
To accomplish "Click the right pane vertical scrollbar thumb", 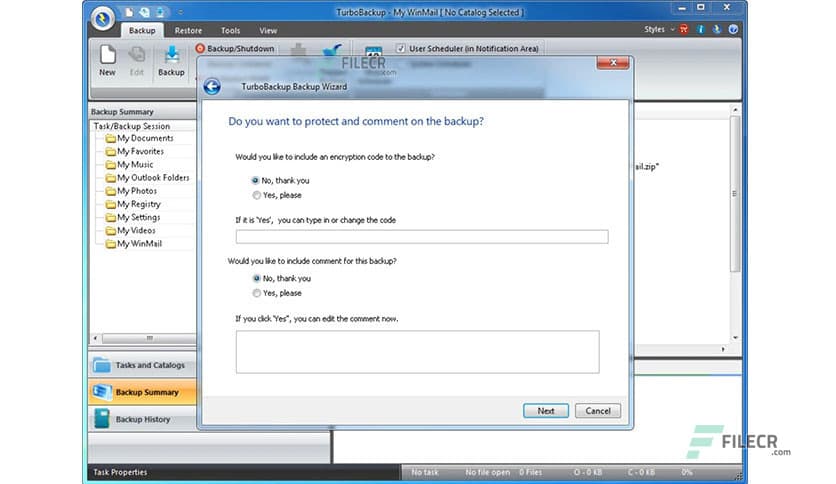I will tap(735, 194).
